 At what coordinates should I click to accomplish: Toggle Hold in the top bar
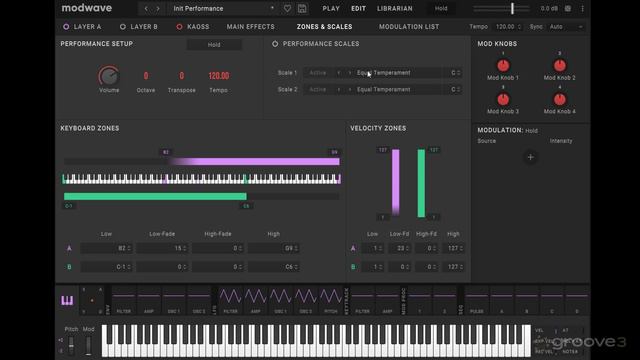click(x=441, y=8)
